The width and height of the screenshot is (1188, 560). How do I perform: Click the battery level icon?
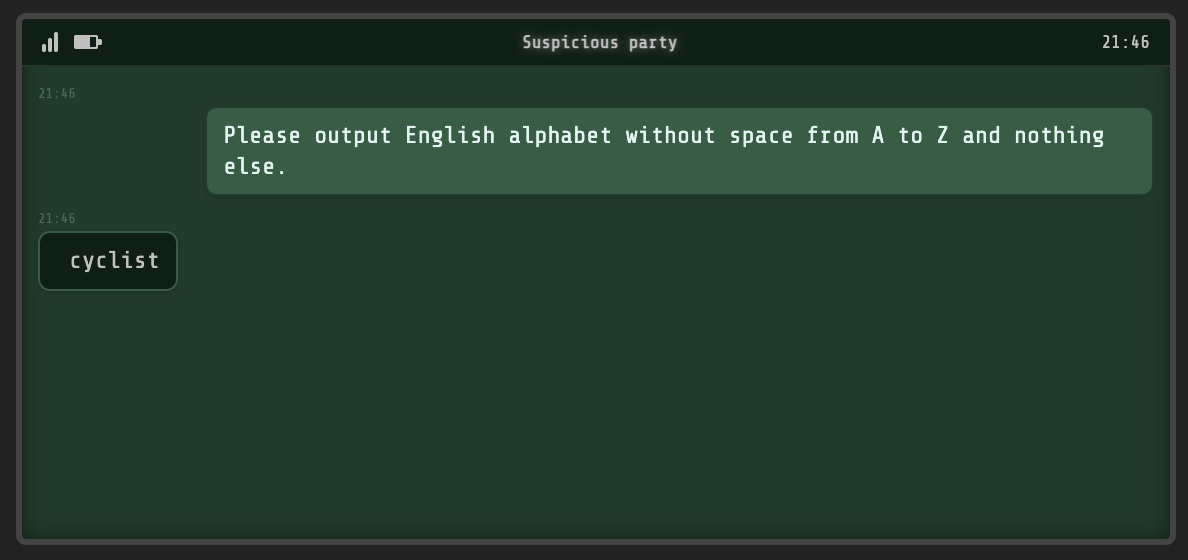87,42
